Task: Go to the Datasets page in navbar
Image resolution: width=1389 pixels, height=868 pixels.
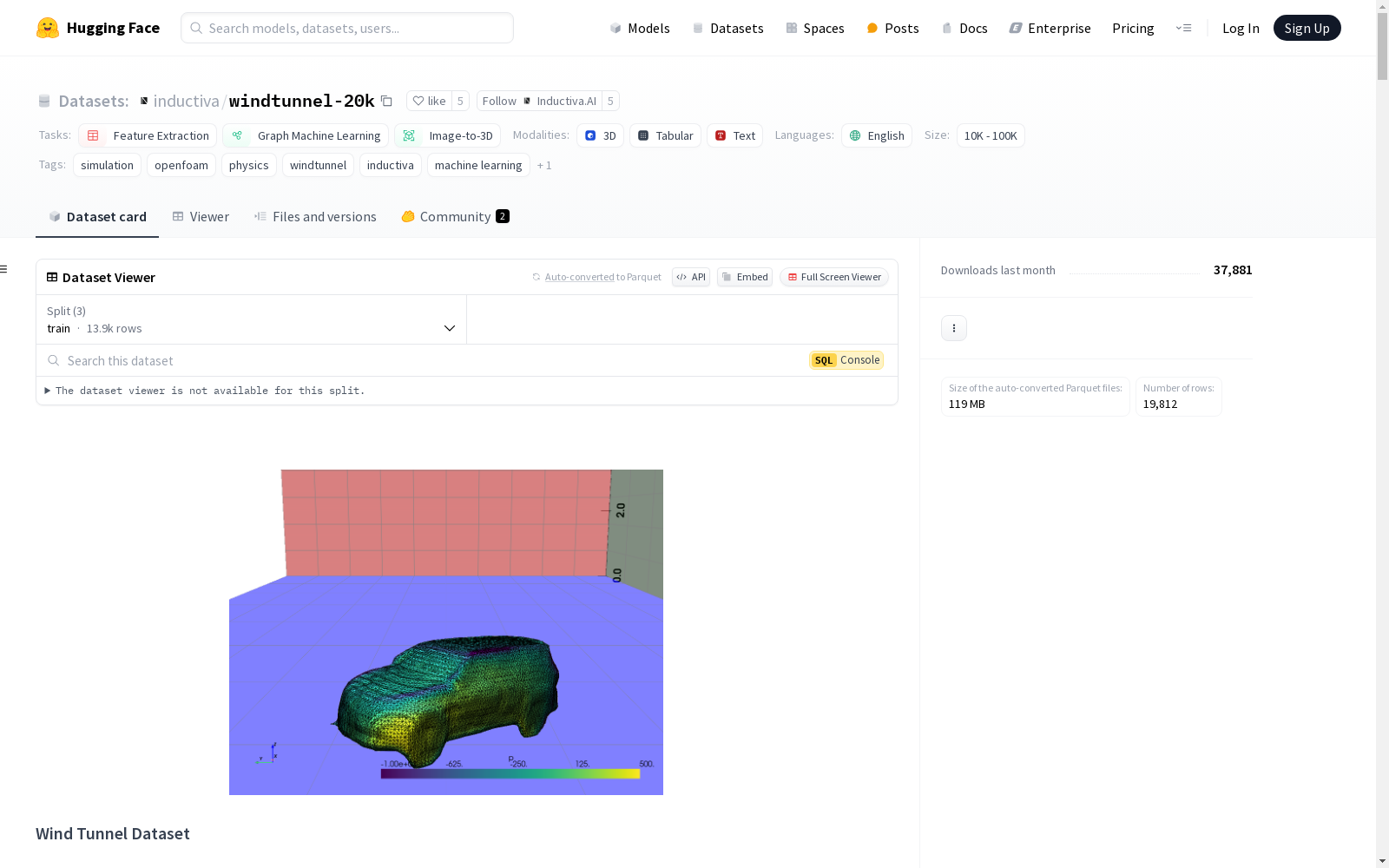Action: (x=727, y=28)
